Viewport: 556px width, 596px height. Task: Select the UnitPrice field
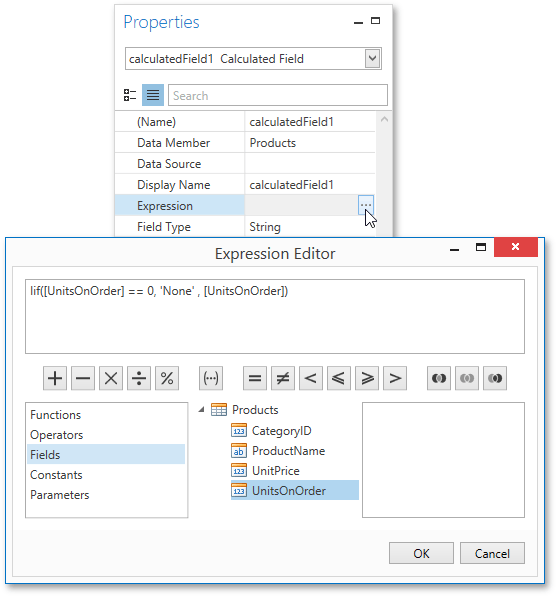[276, 471]
